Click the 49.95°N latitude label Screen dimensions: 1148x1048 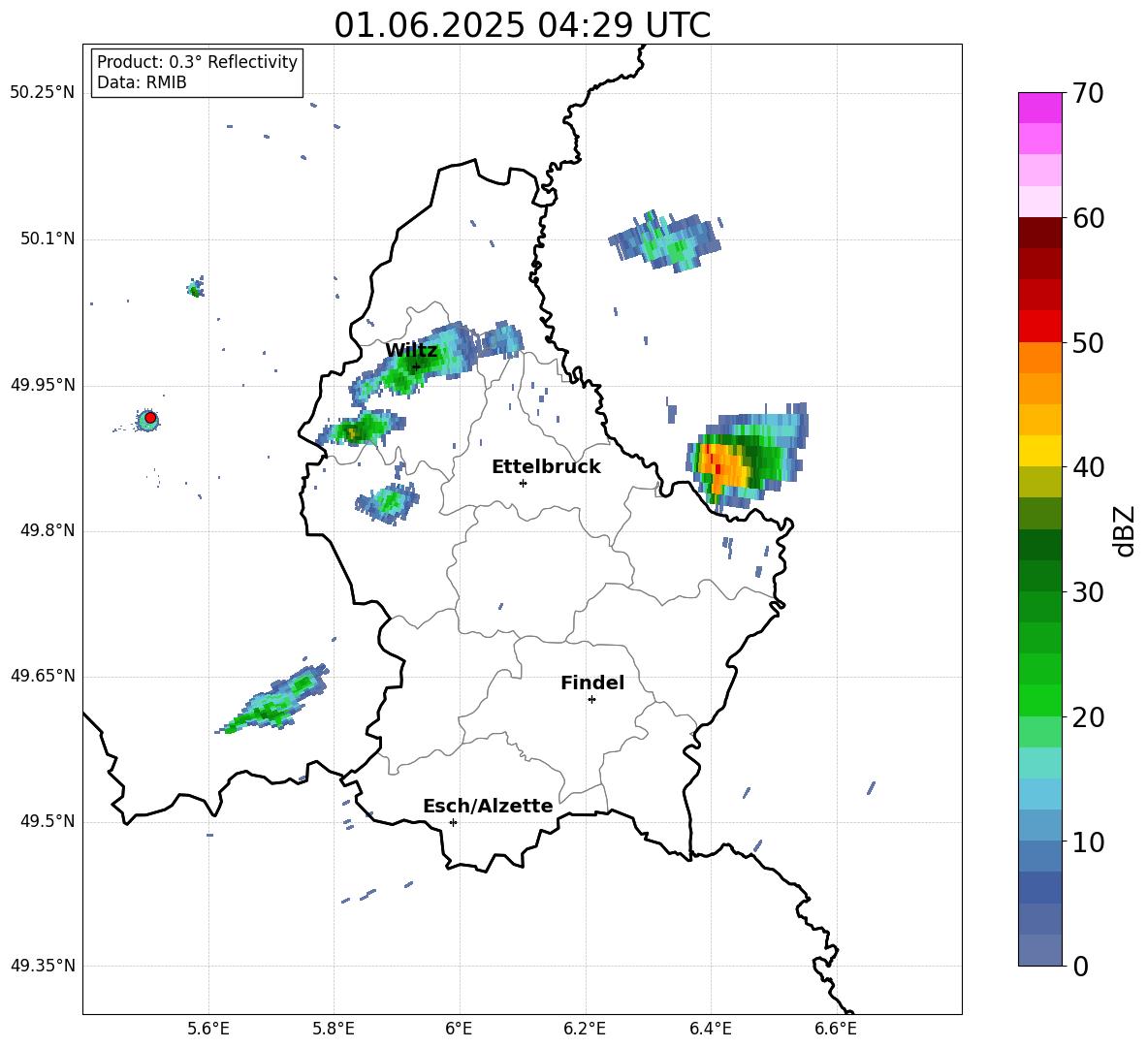43,385
